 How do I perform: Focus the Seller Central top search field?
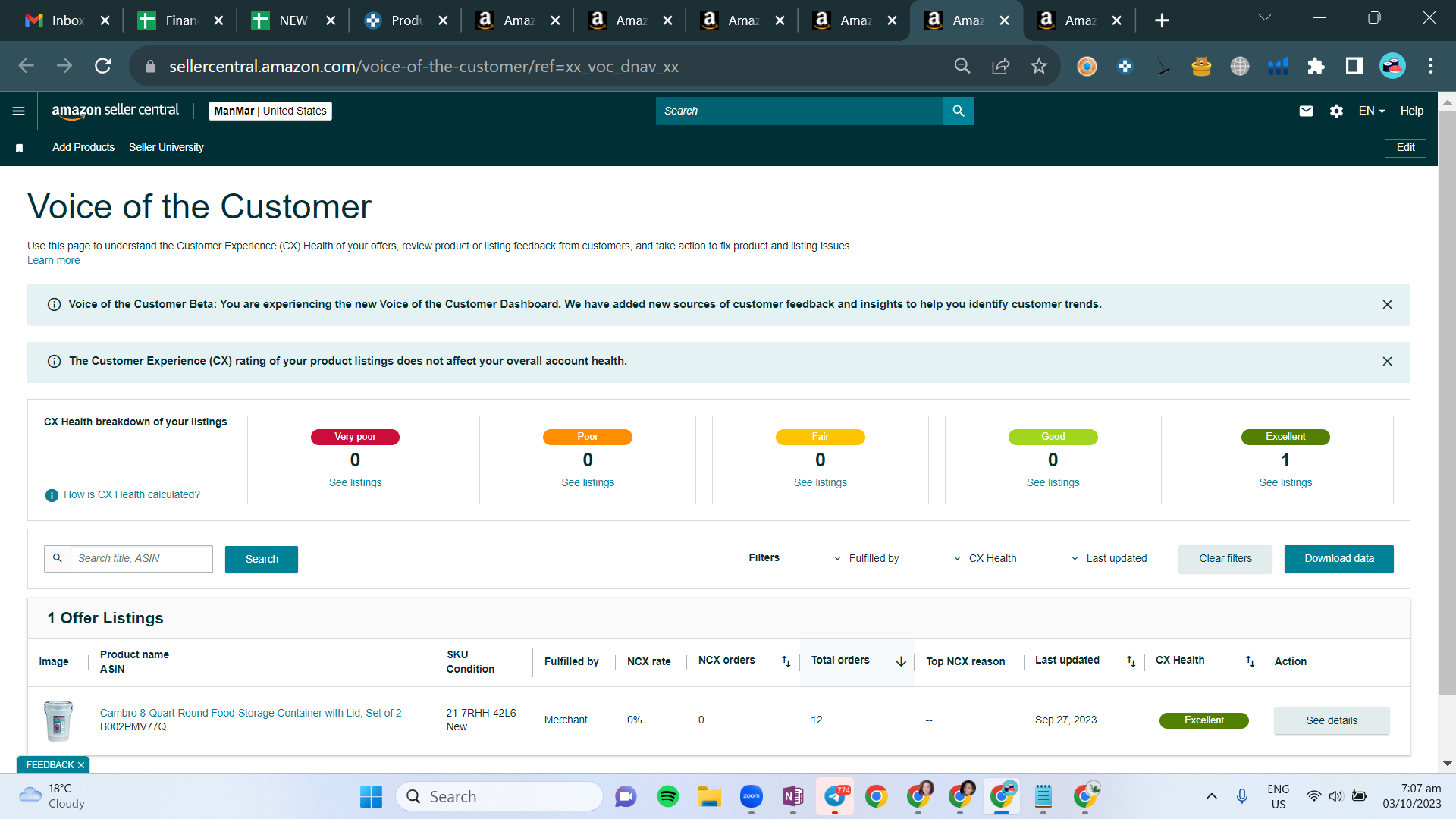pos(799,111)
